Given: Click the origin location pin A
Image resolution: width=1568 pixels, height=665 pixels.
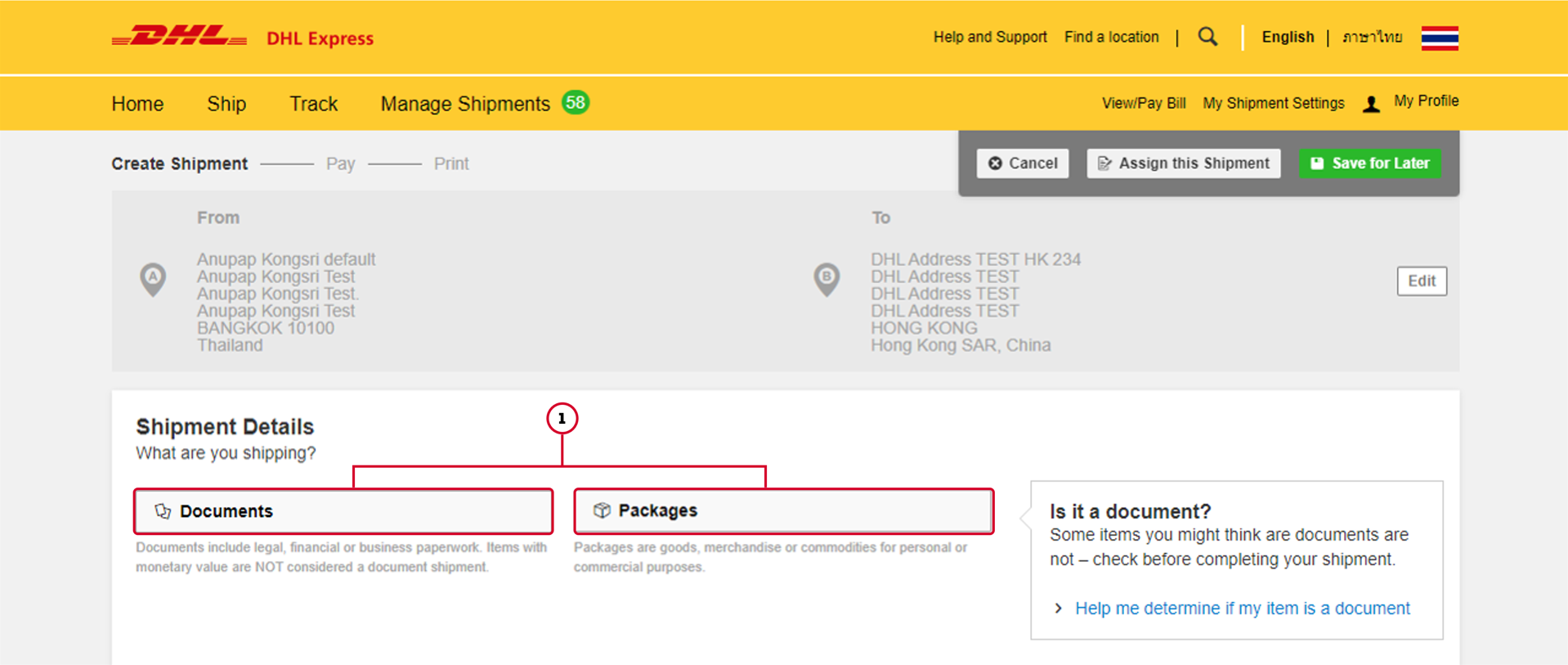Looking at the screenshot, I should click(x=153, y=279).
